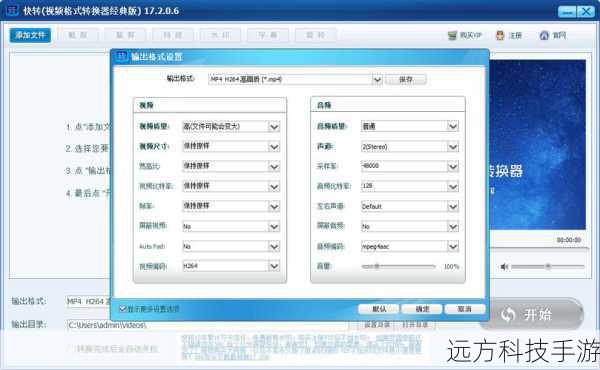The height and width of the screenshot is (370, 600).
Task: Click the video preview area
Action: pos(537,145)
